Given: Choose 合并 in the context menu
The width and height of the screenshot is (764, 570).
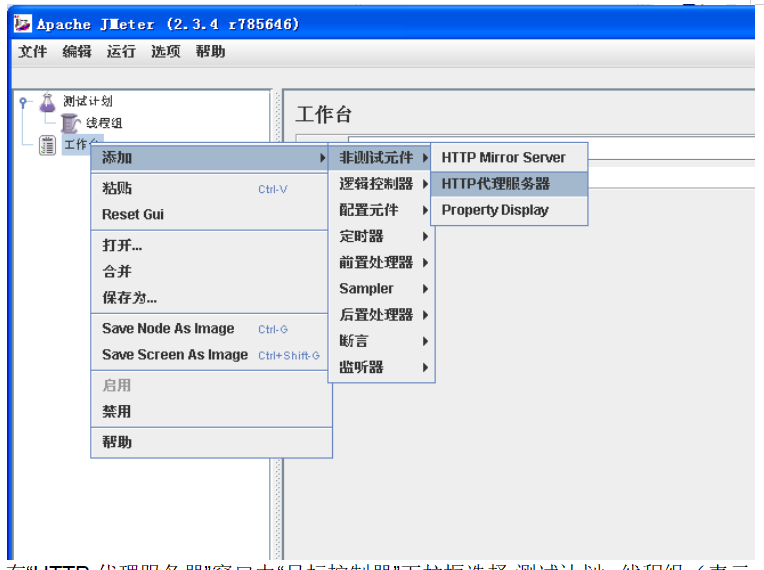Looking at the screenshot, I should 210,271.
